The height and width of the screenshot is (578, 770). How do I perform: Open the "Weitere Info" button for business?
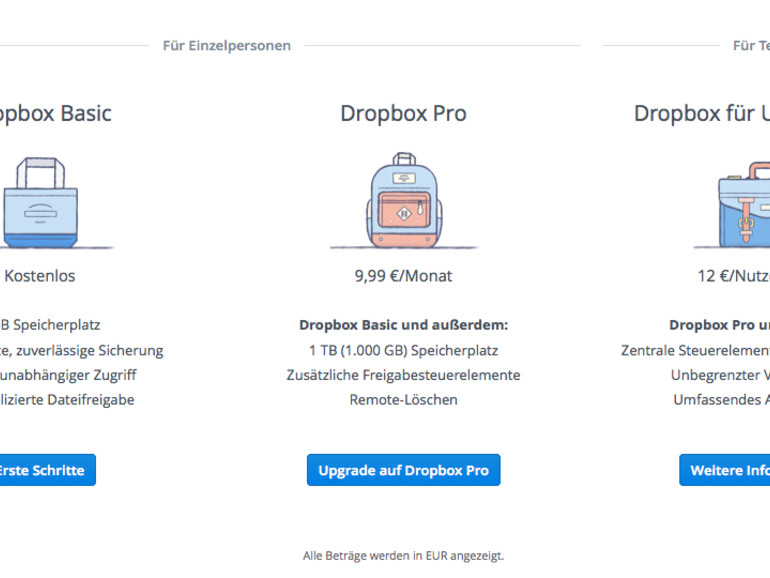(x=725, y=470)
